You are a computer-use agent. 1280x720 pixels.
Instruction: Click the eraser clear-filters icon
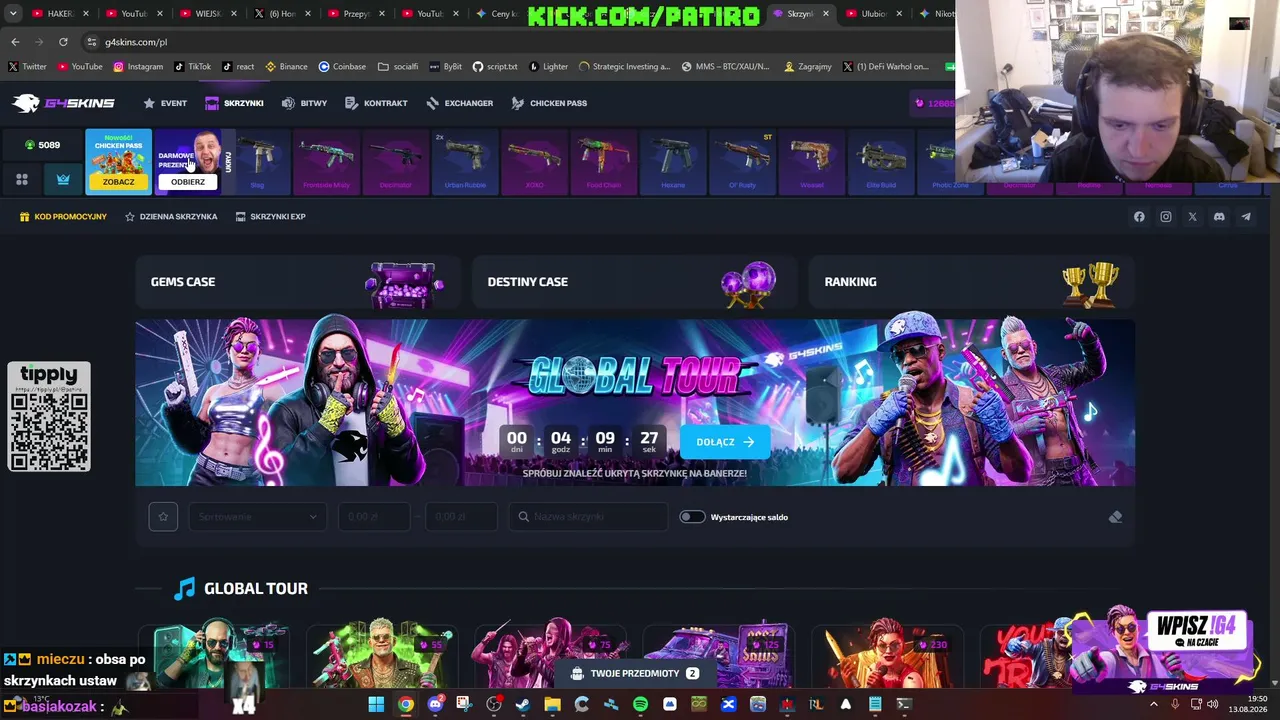(1115, 517)
